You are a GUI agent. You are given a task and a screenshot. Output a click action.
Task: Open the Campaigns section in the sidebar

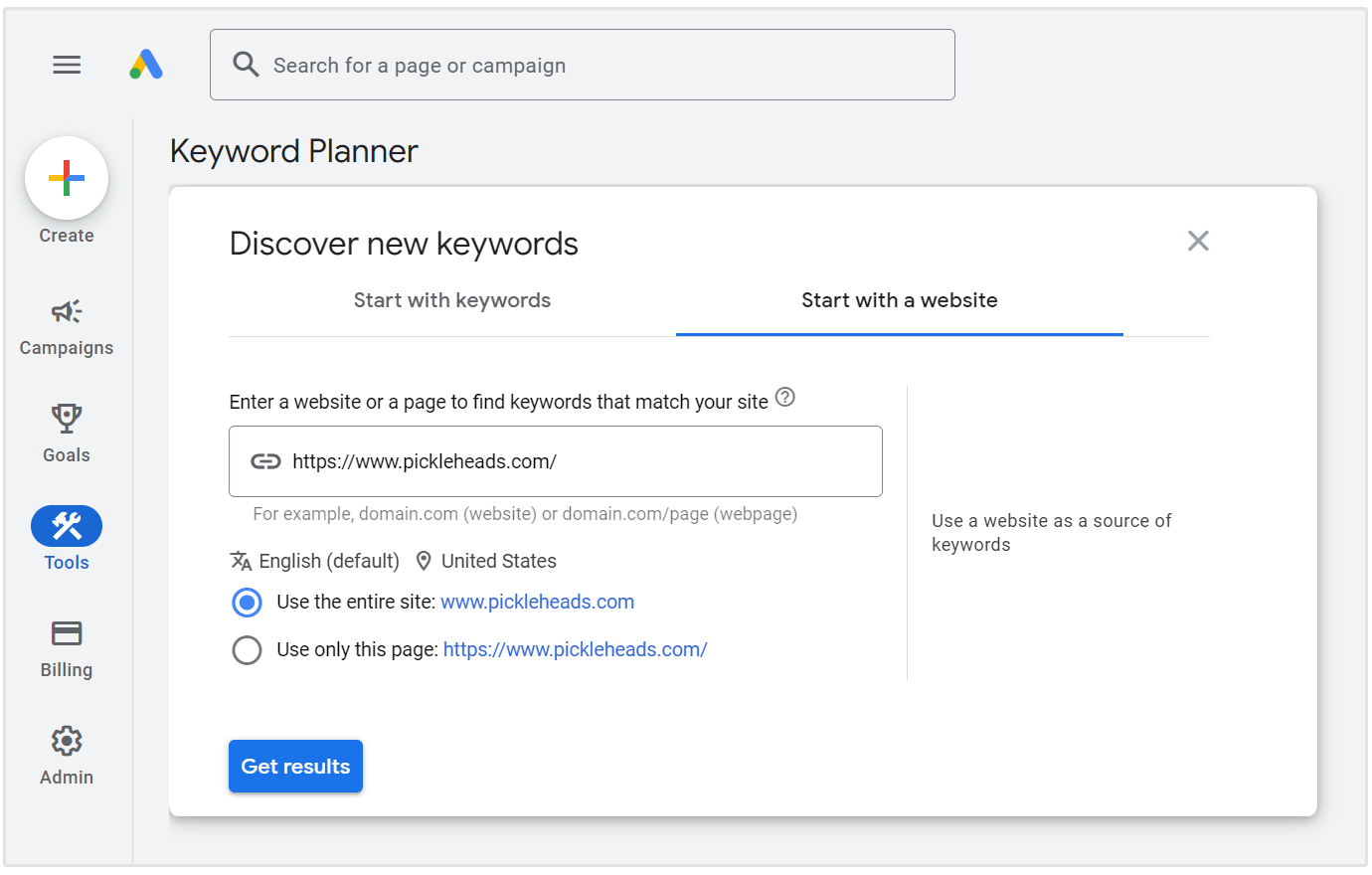coord(66,328)
